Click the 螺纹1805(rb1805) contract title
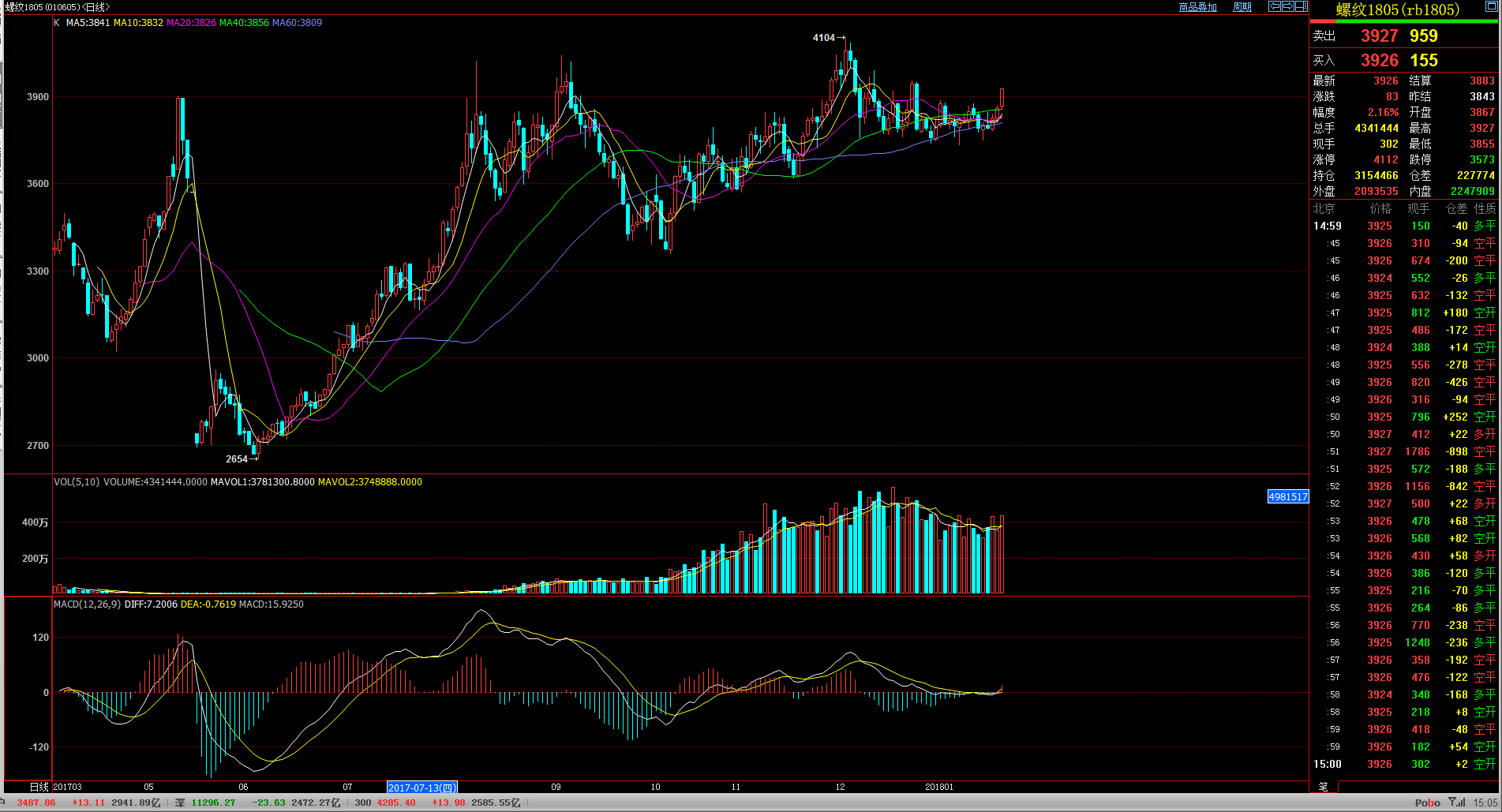1502x812 pixels. point(1397,9)
